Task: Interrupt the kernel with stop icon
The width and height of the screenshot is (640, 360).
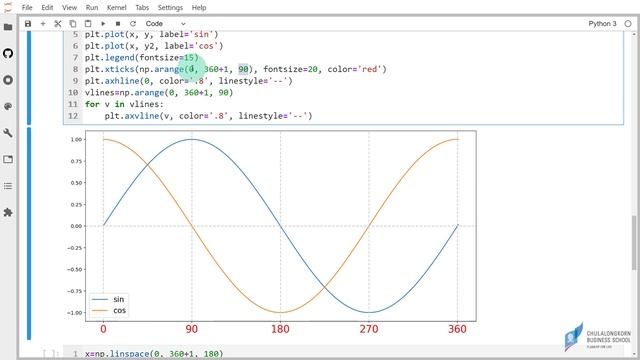Action: (118, 24)
